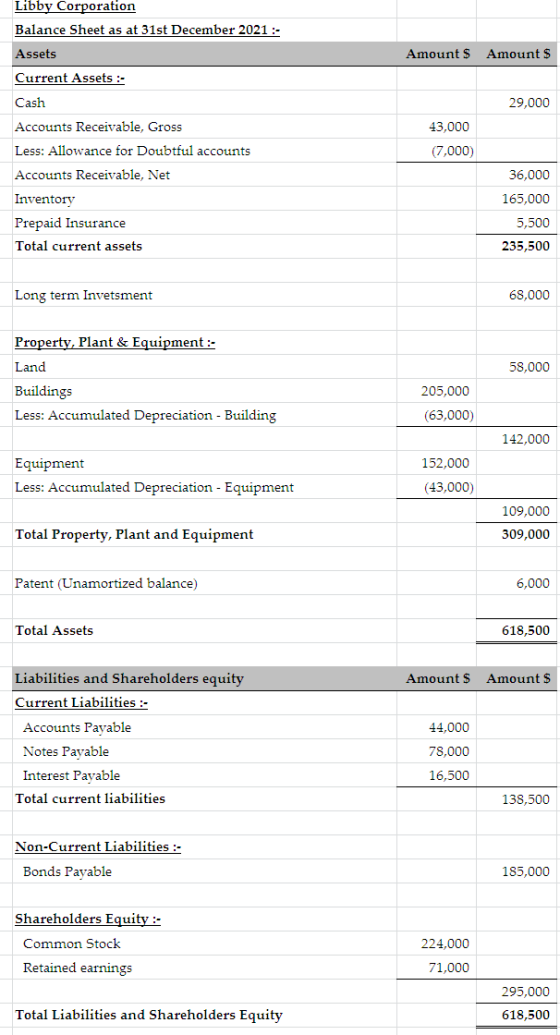560x1035 pixels.
Task: Select Accounts Receivable, Net label
Action: 92,175
